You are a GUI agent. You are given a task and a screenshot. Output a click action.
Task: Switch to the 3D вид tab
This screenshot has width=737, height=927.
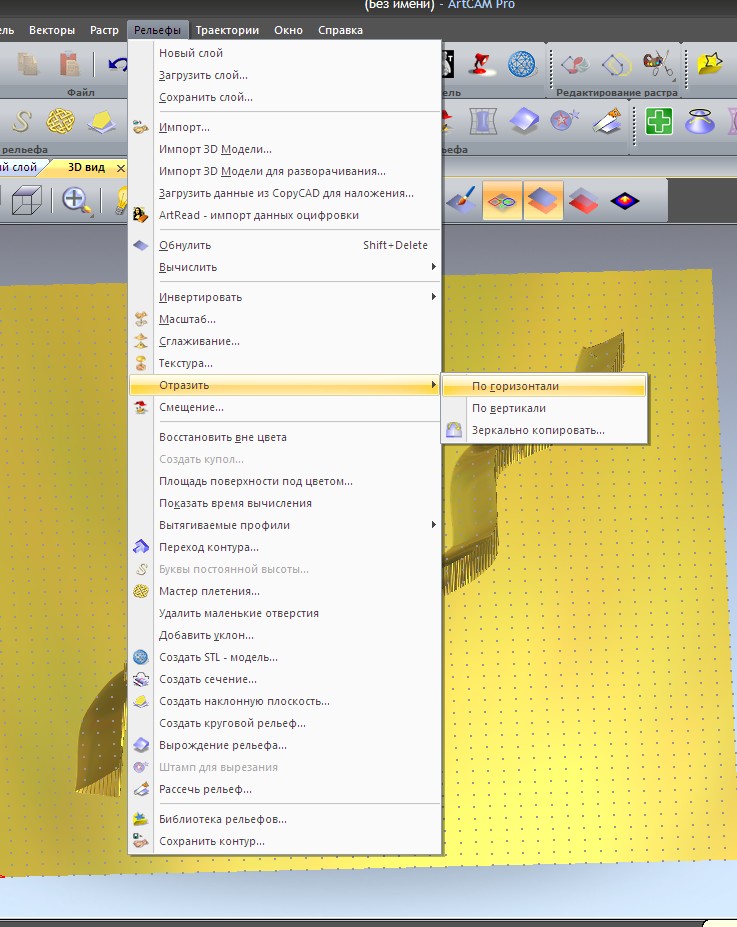pyautogui.click(x=86, y=167)
